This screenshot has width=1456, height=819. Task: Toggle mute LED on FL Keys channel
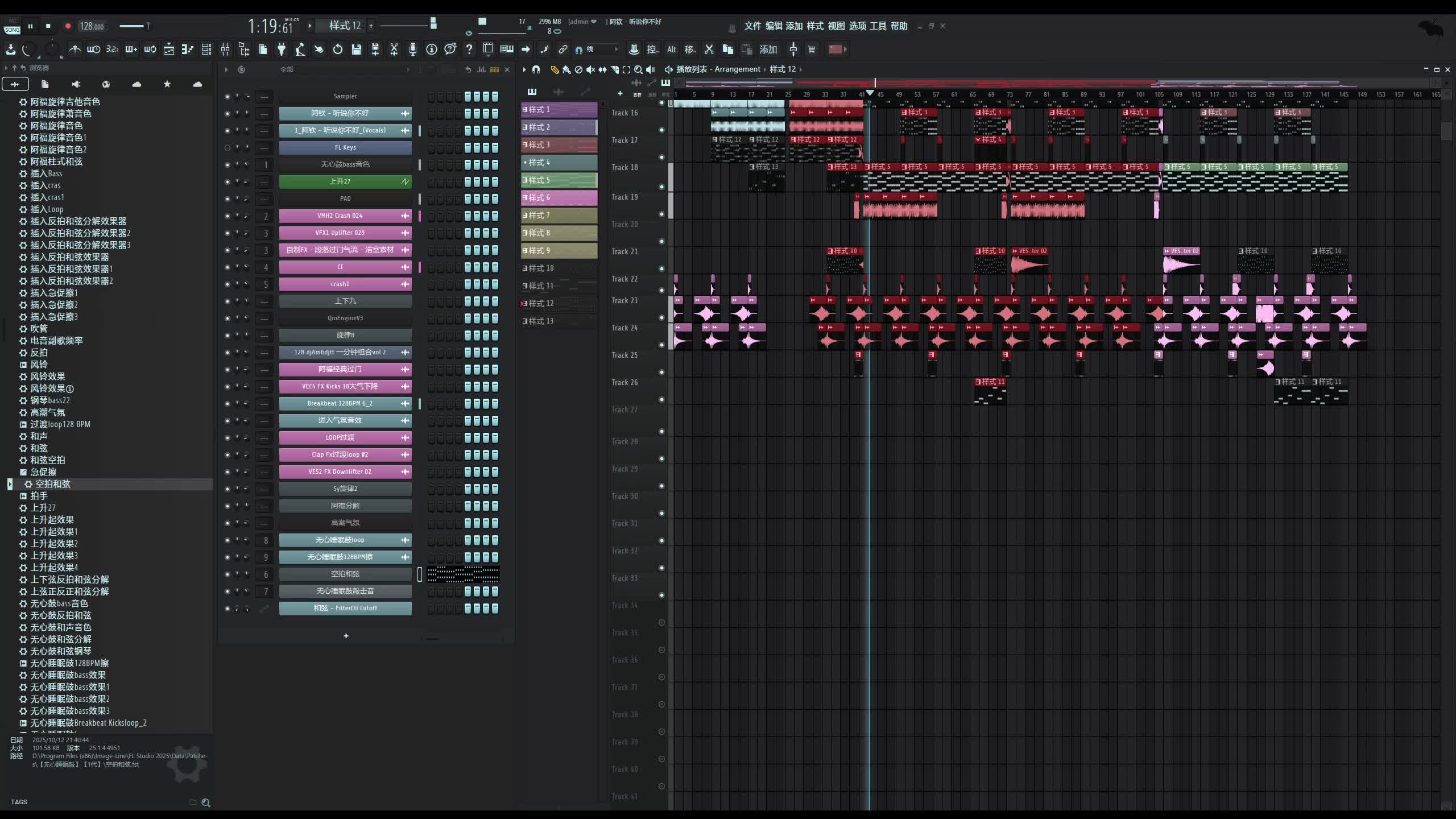coord(227,148)
